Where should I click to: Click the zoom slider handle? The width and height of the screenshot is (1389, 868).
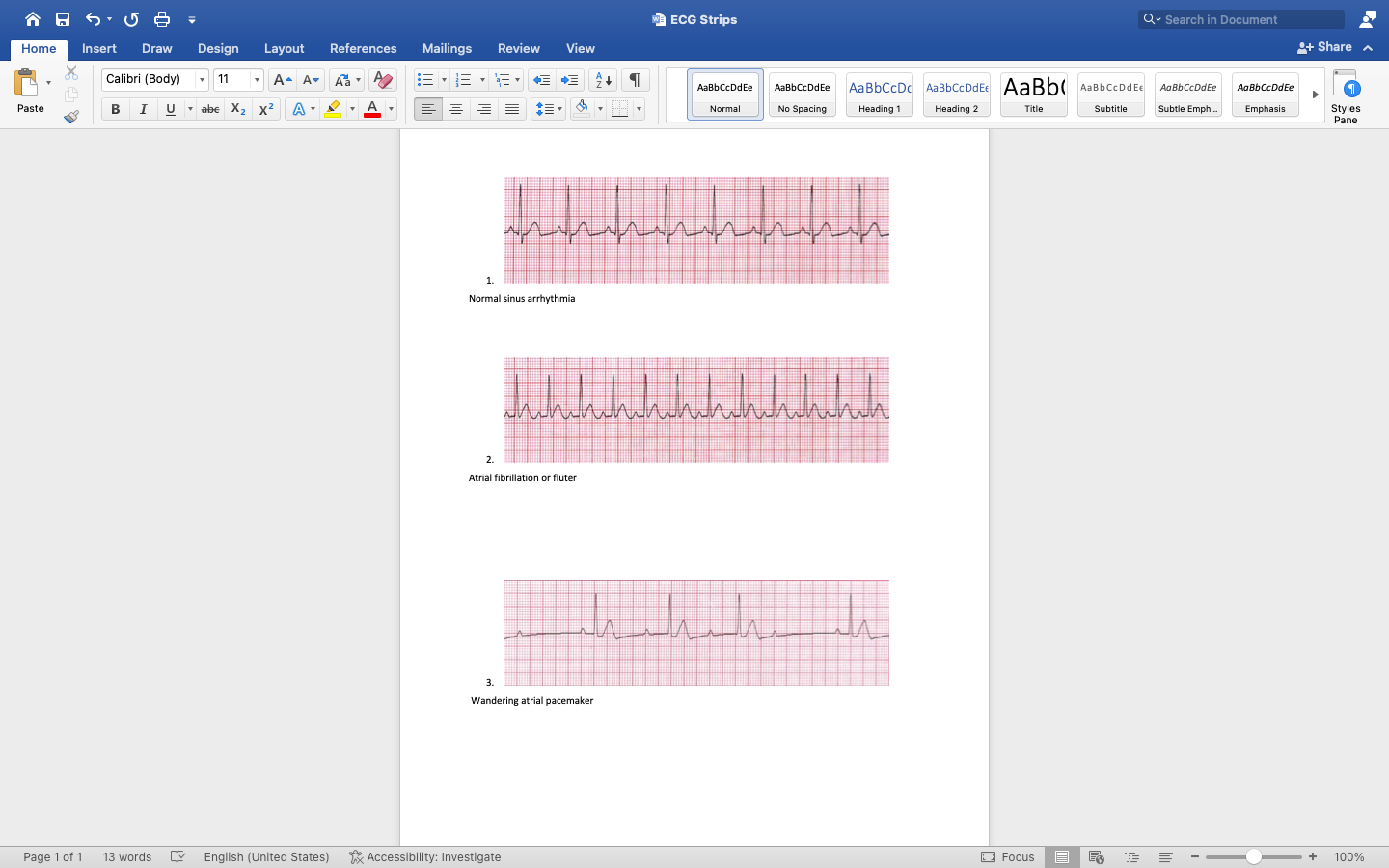coord(1254,856)
